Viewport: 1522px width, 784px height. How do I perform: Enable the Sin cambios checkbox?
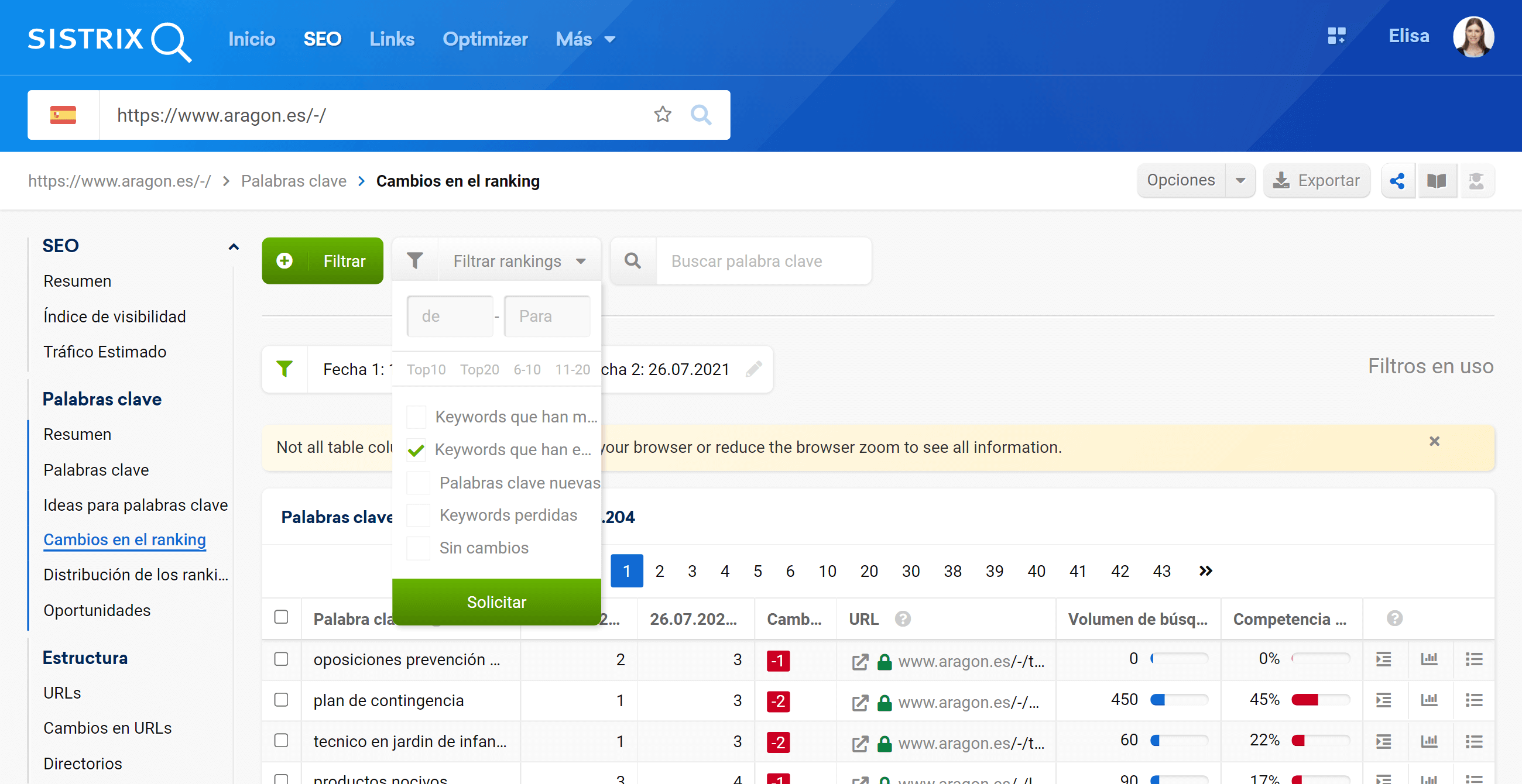418,548
